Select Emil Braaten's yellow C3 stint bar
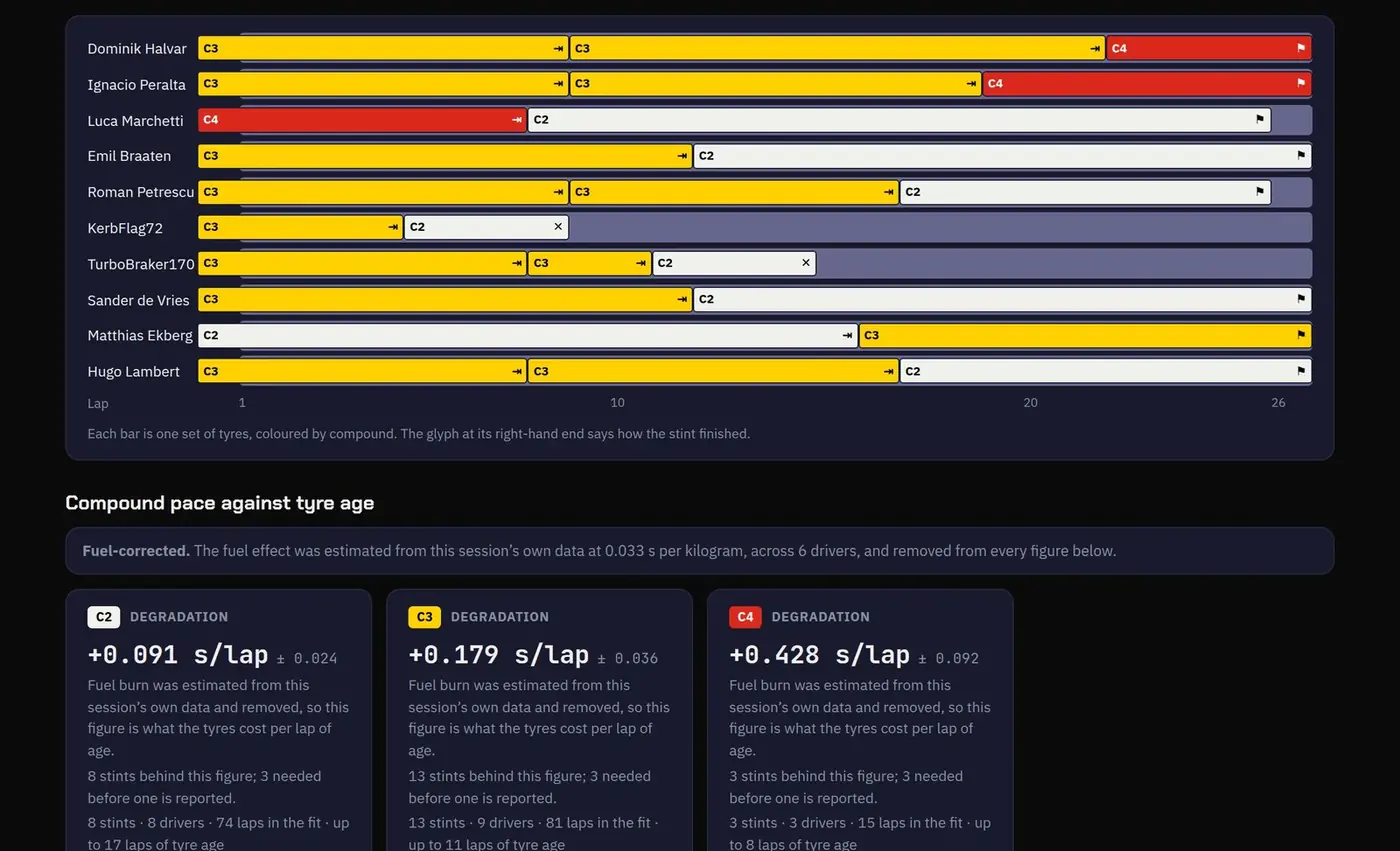 (x=445, y=156)
